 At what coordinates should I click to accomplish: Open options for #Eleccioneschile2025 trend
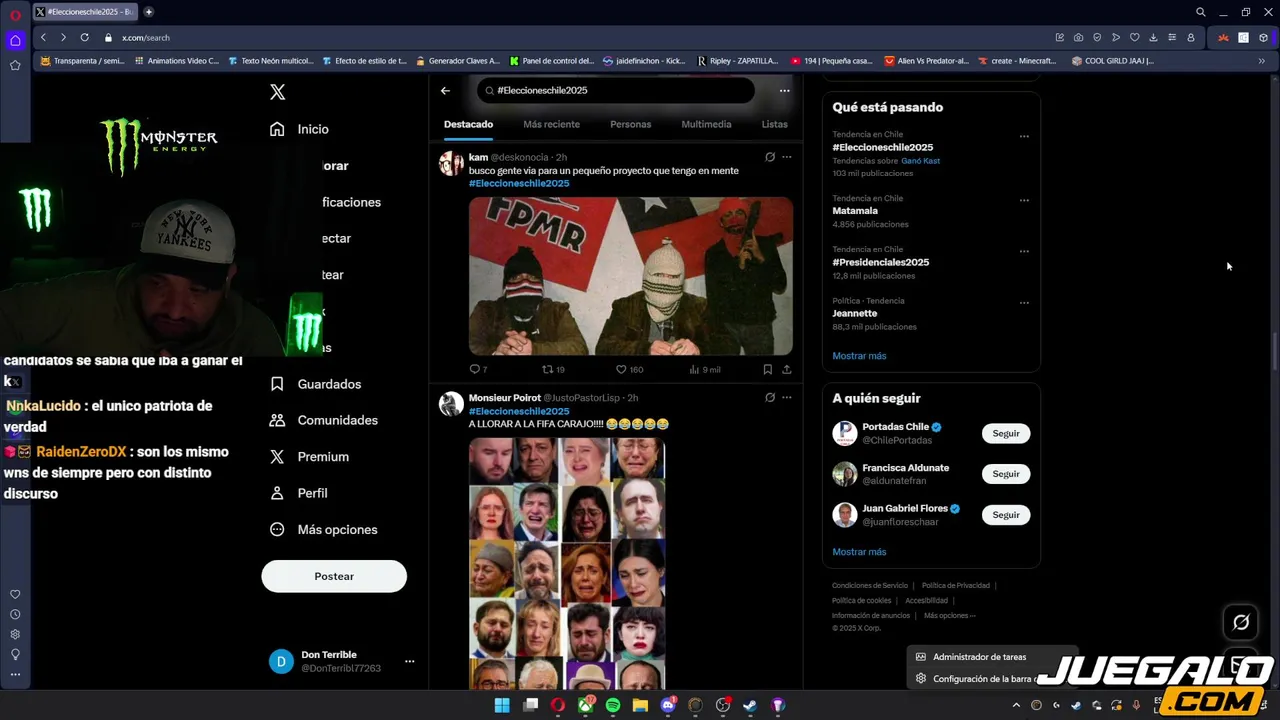[x=1024, y=136]
